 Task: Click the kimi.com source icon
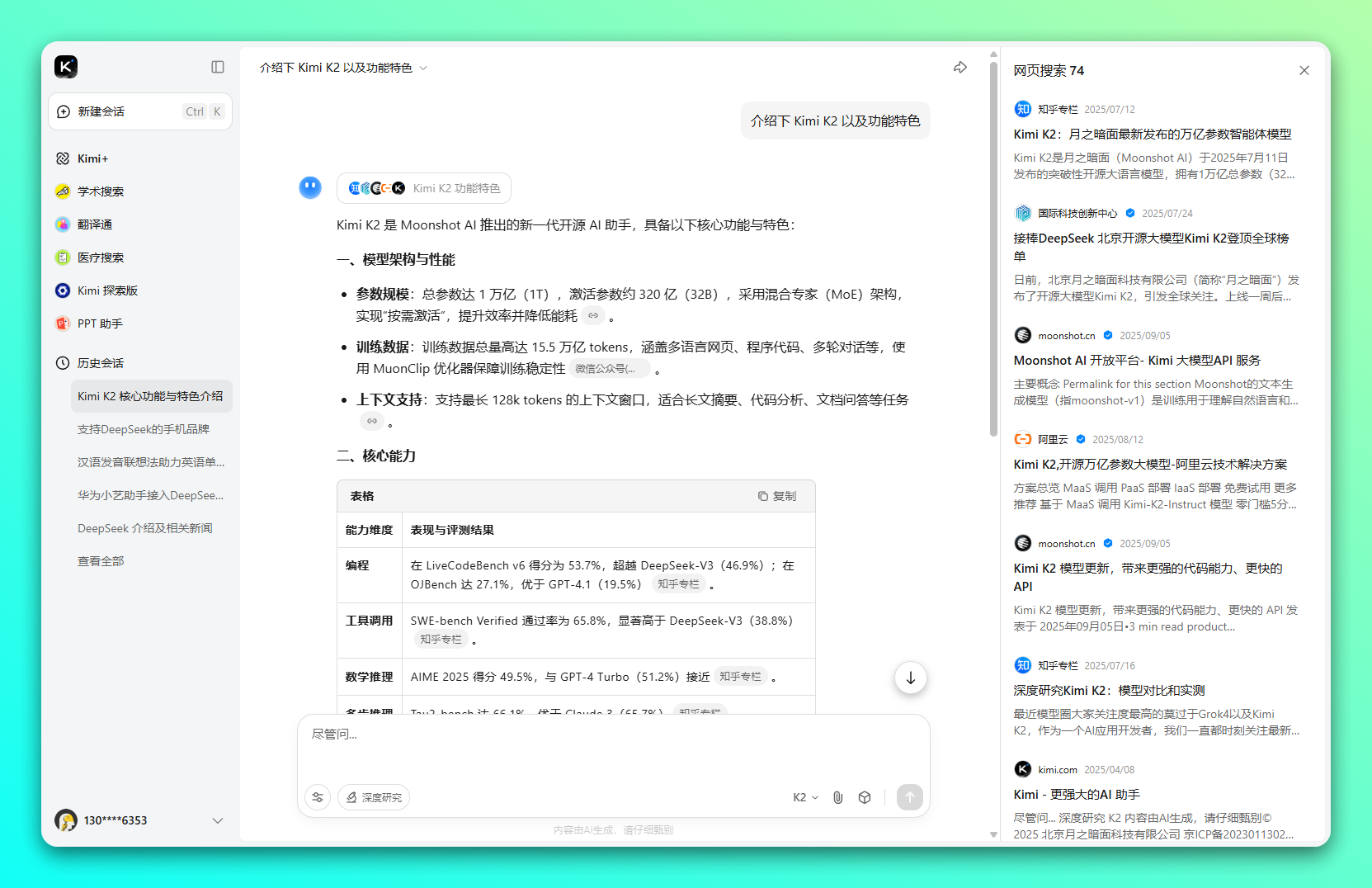[x=1023, y=769]
